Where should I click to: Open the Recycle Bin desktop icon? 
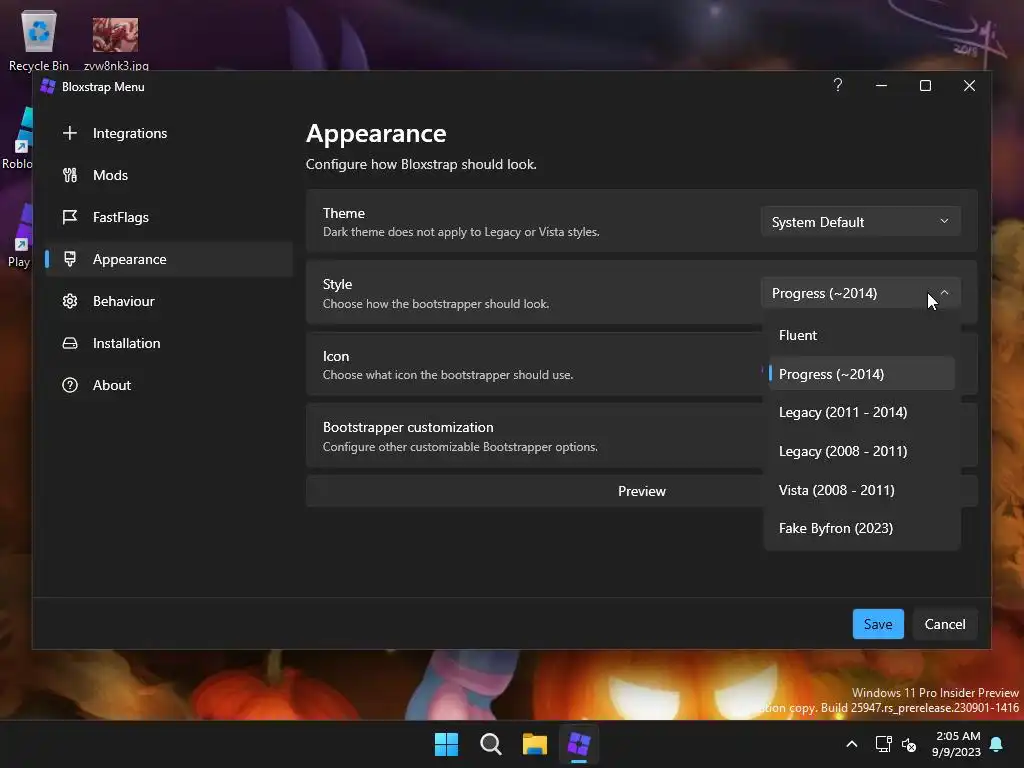tap(39, 40)
